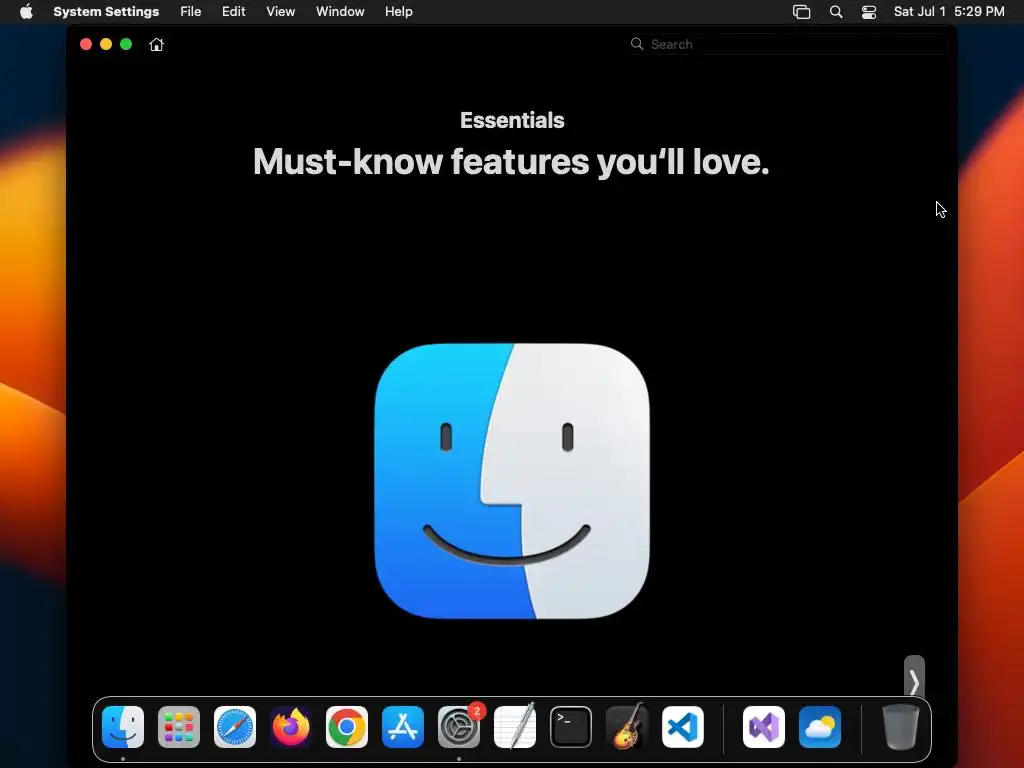Open Finder from the Dock

tap(123, 727)
